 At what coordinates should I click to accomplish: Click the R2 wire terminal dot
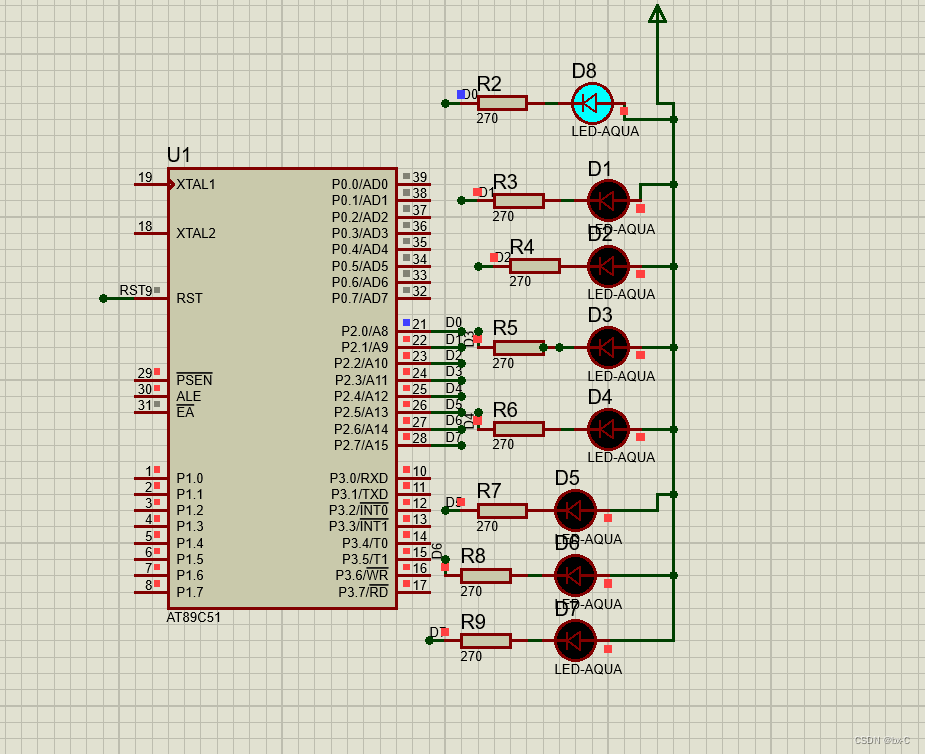point(445,103)
